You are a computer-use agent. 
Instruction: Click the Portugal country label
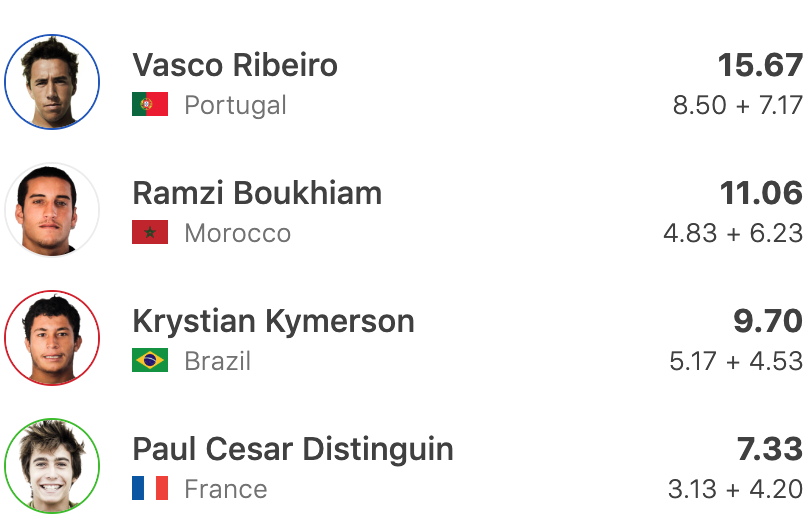point(235,105)
